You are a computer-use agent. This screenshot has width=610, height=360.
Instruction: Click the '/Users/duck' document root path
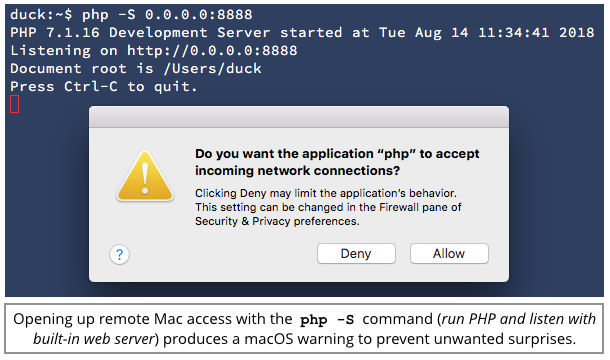tap(213, 69)
